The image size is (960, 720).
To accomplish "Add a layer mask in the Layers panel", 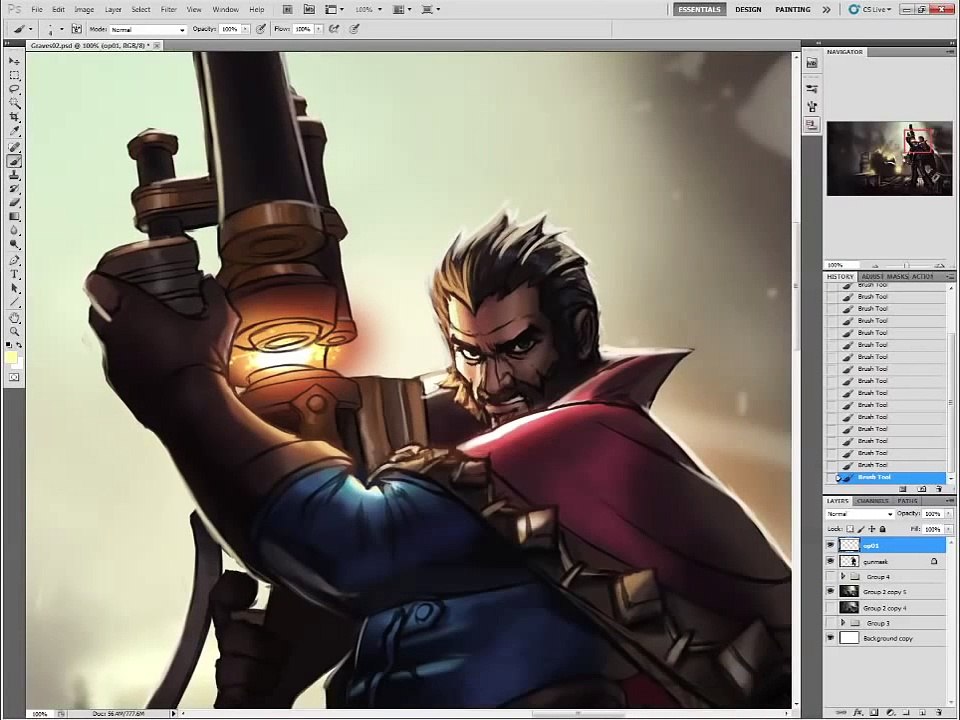I will (874, 712).
